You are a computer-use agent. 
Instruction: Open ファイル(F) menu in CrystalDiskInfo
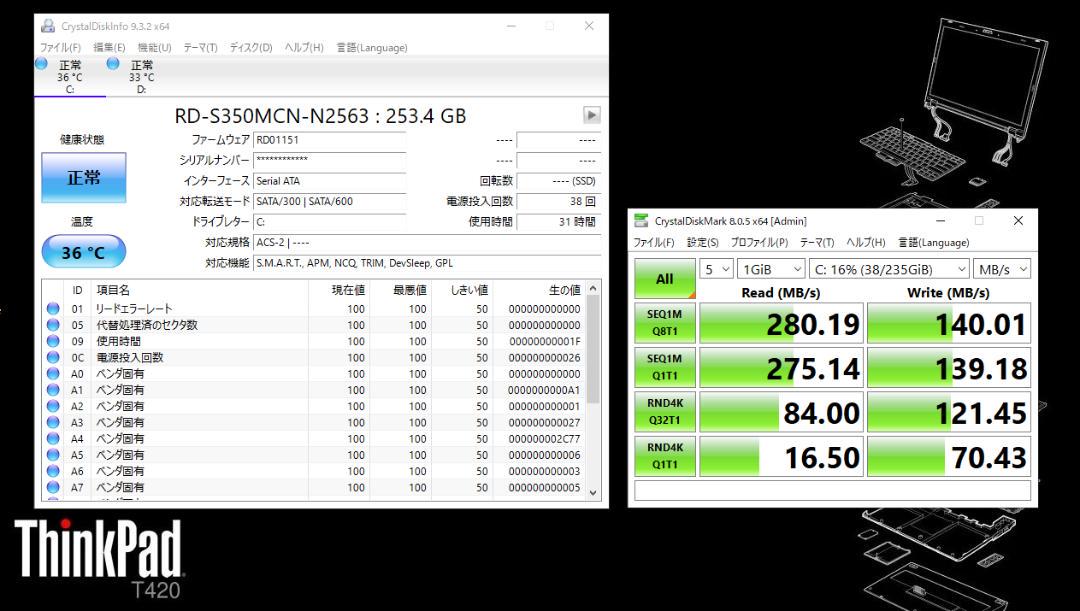61,48
